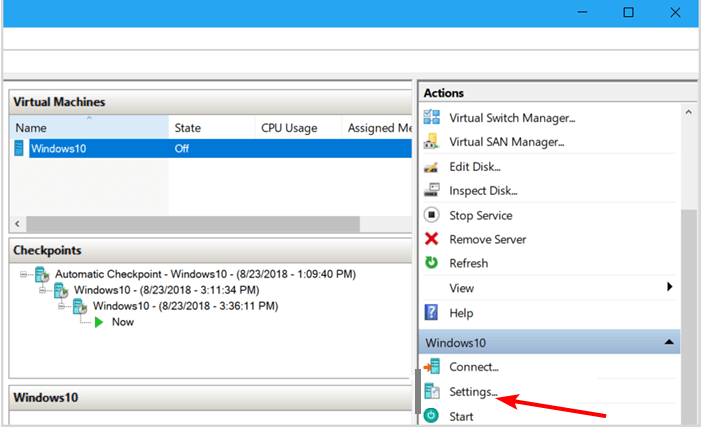The height and width of the screenshot is (428, 702).
Task: Collapse the Automatic Checkpoint tree node
Action: click(x=24, y=274)
